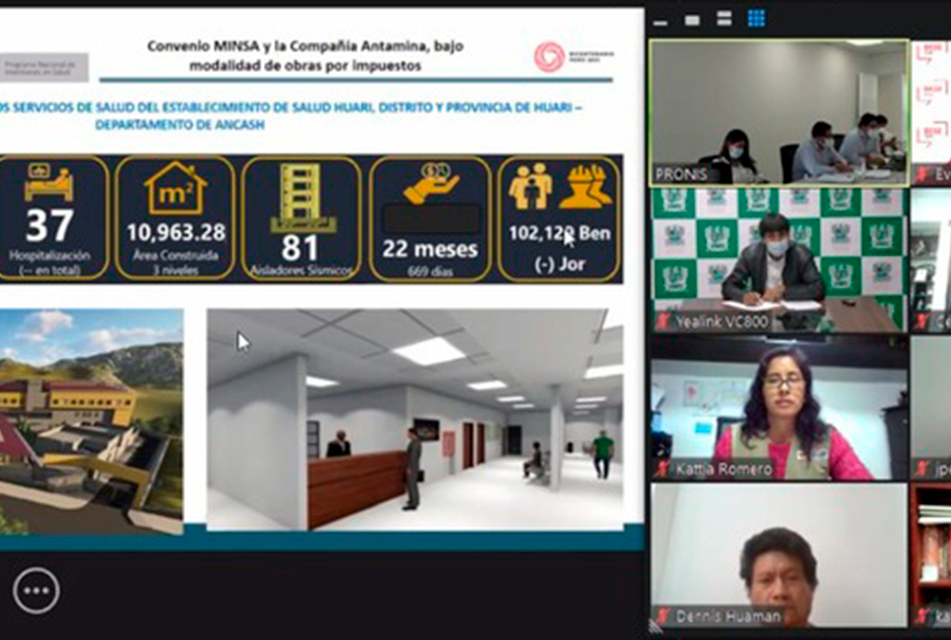Collapse video panel with the minimize strip icon
Image resolution: width=951 pixels, height=640 pixels.
click(x=661, y=22)
